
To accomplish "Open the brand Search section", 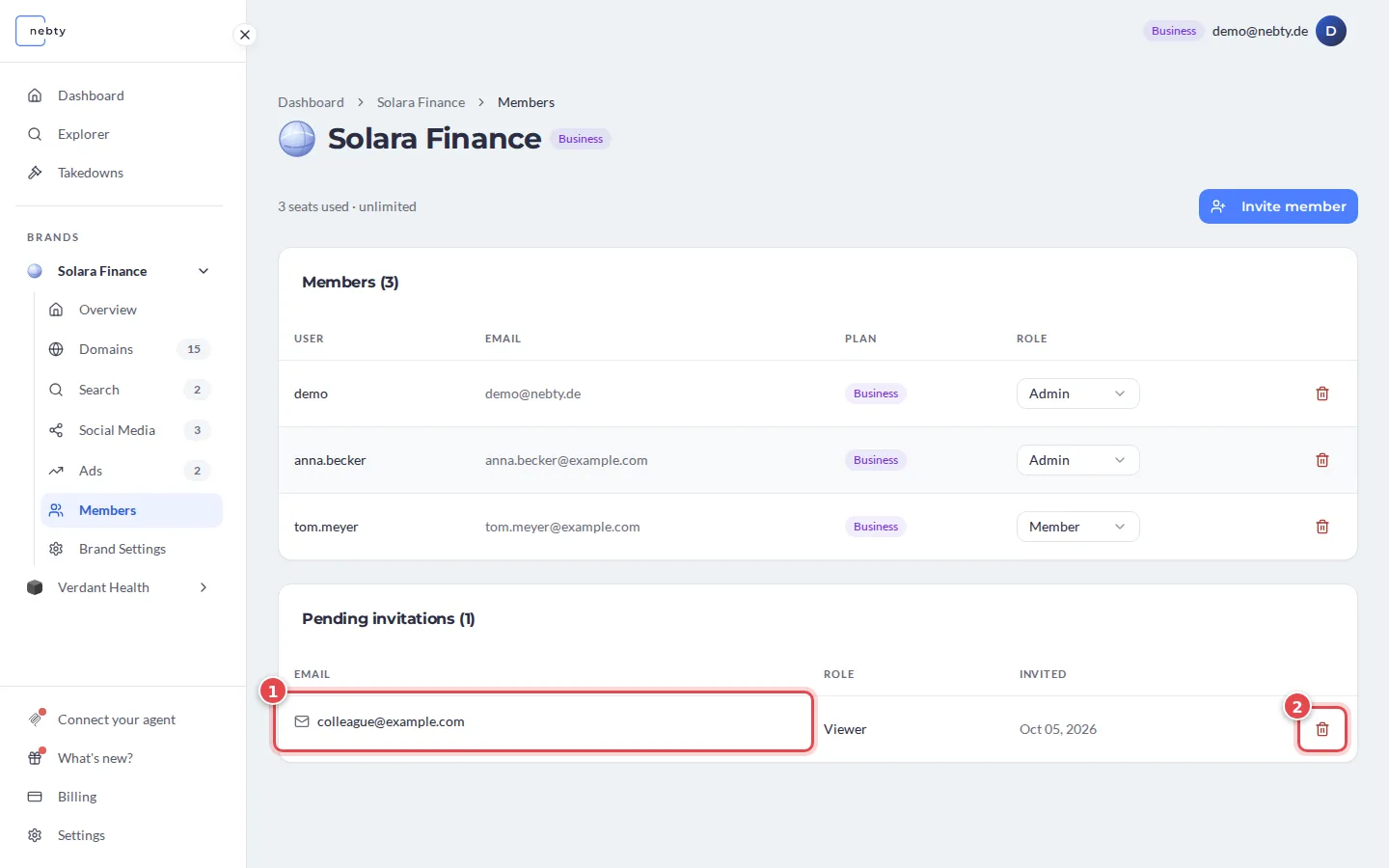I will coord(131,390).
